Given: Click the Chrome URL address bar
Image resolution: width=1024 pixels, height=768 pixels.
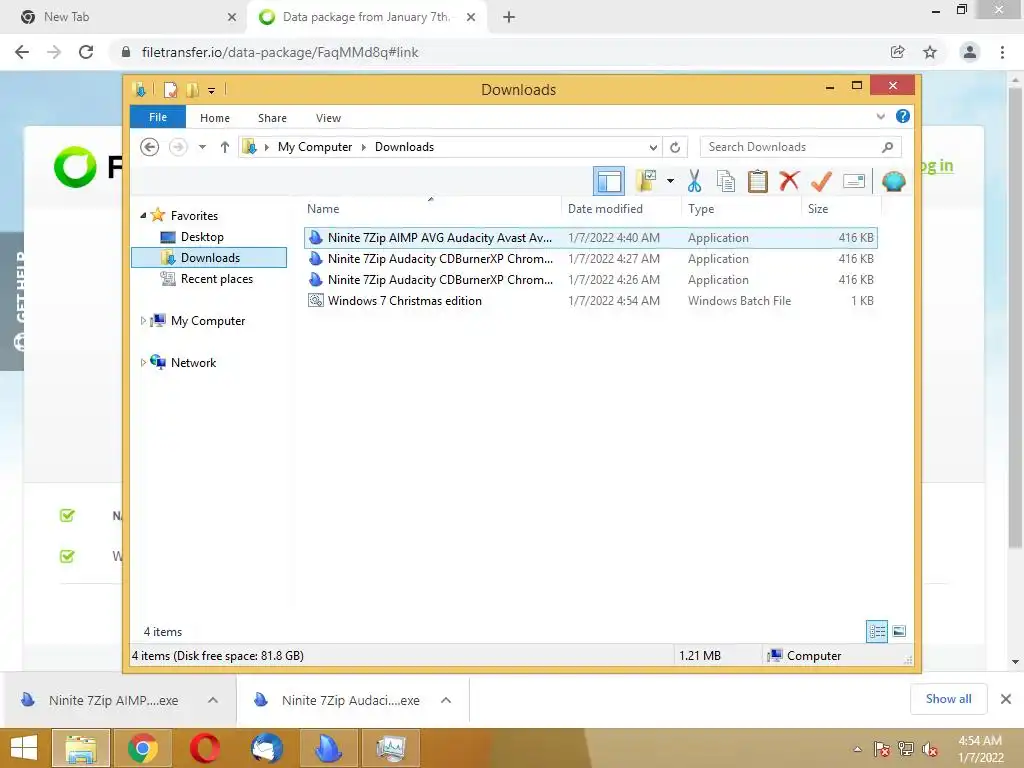Looking at the screenshot, I should (496, 52).
